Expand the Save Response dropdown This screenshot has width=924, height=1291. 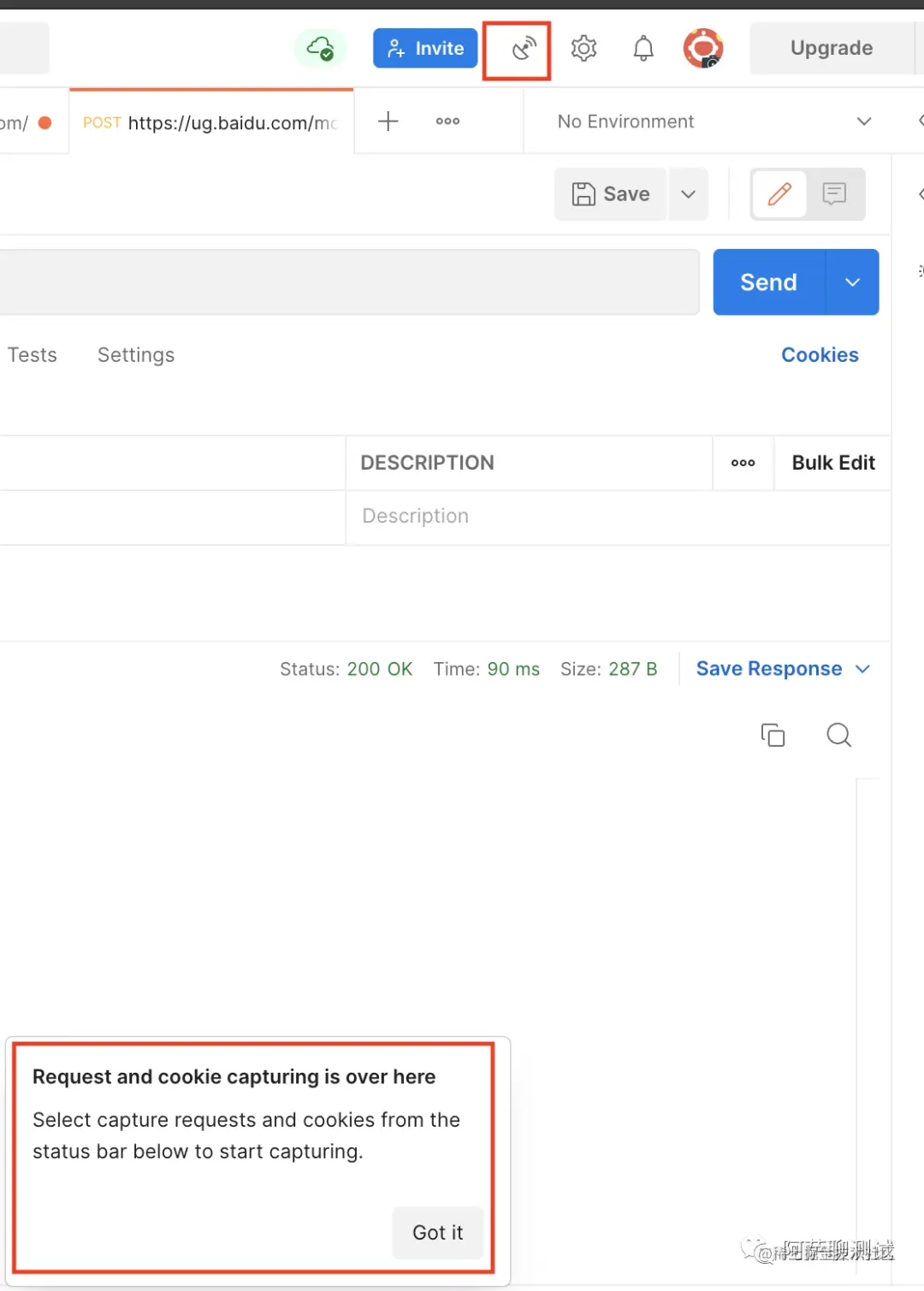[783, 669]
